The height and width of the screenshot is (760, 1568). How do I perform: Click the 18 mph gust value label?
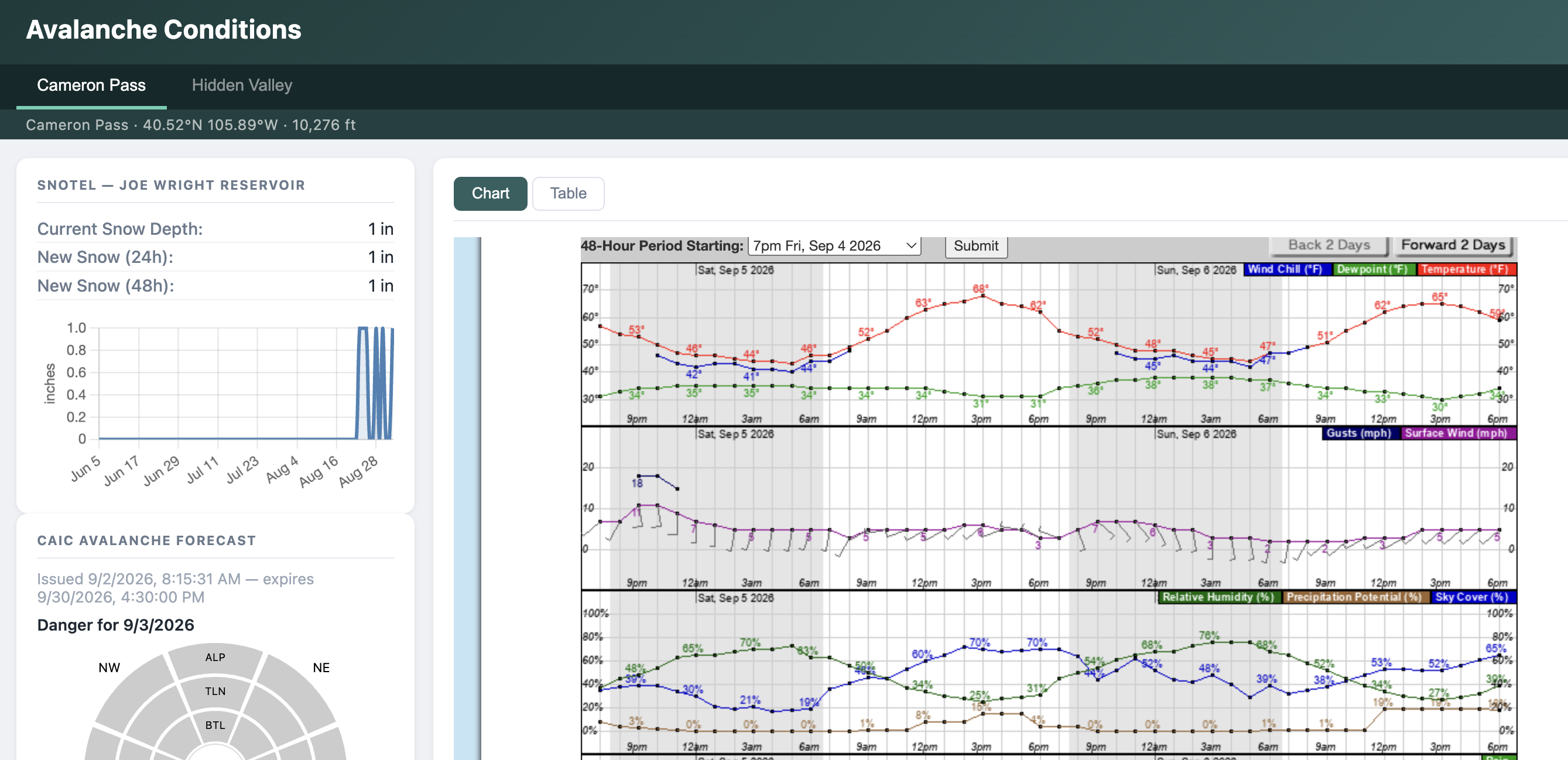pyautogui.click(x=637, y=483)
